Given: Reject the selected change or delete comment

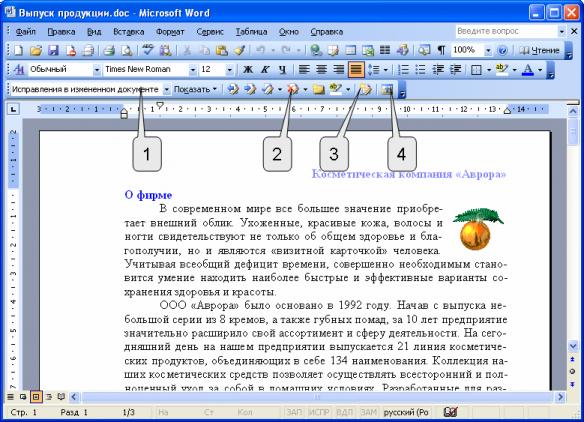Looking at the screenshot, I should [x=293, y=89].
